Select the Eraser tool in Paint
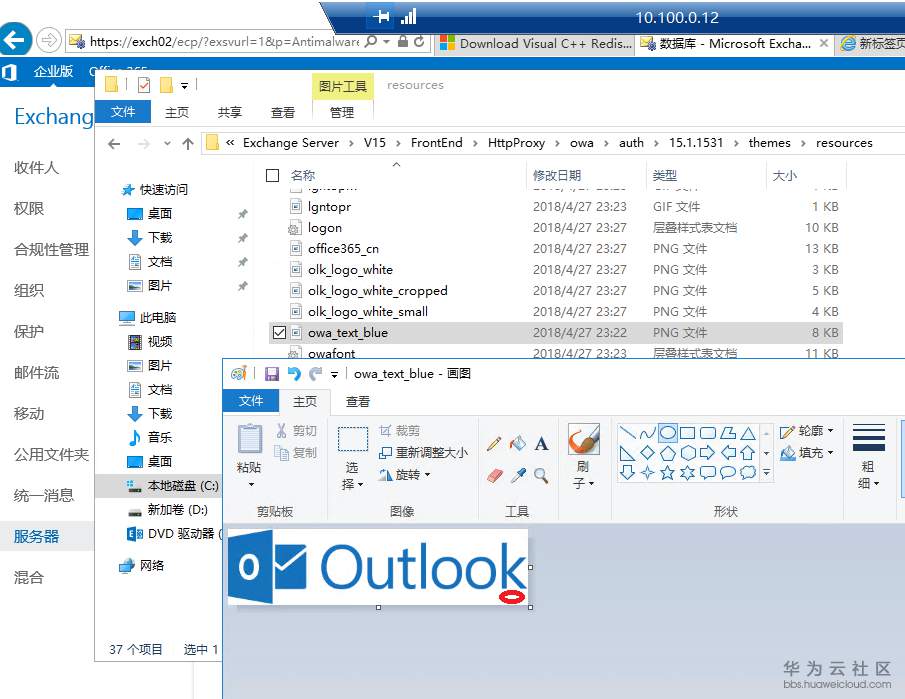Screen dimensions: 905x699 (495, 475)
